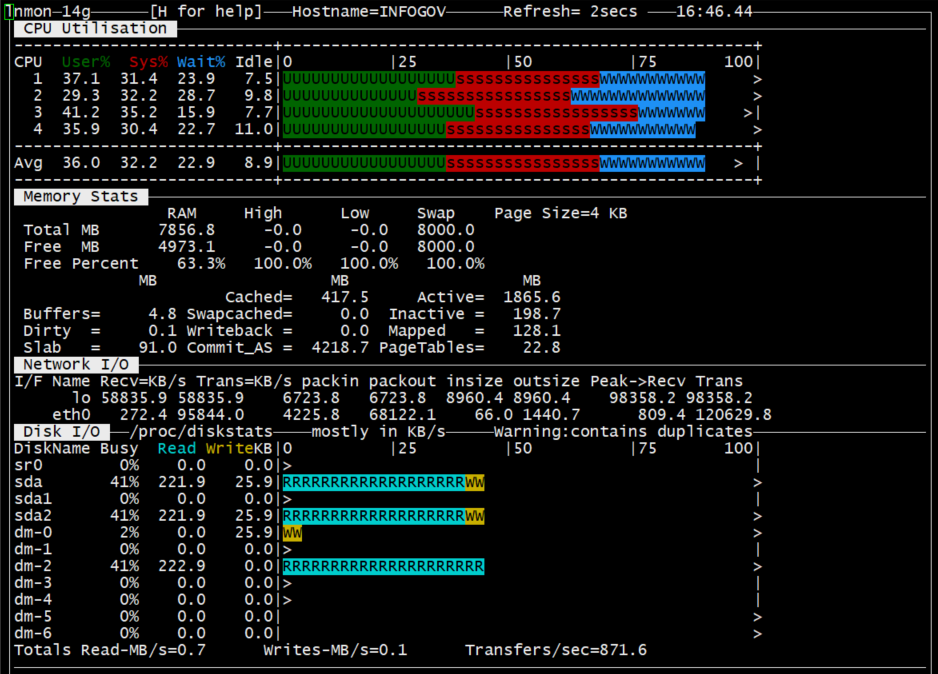Click the green User% column header
The width and height of the screenshot is (938, 674).
tap(86, 62)
